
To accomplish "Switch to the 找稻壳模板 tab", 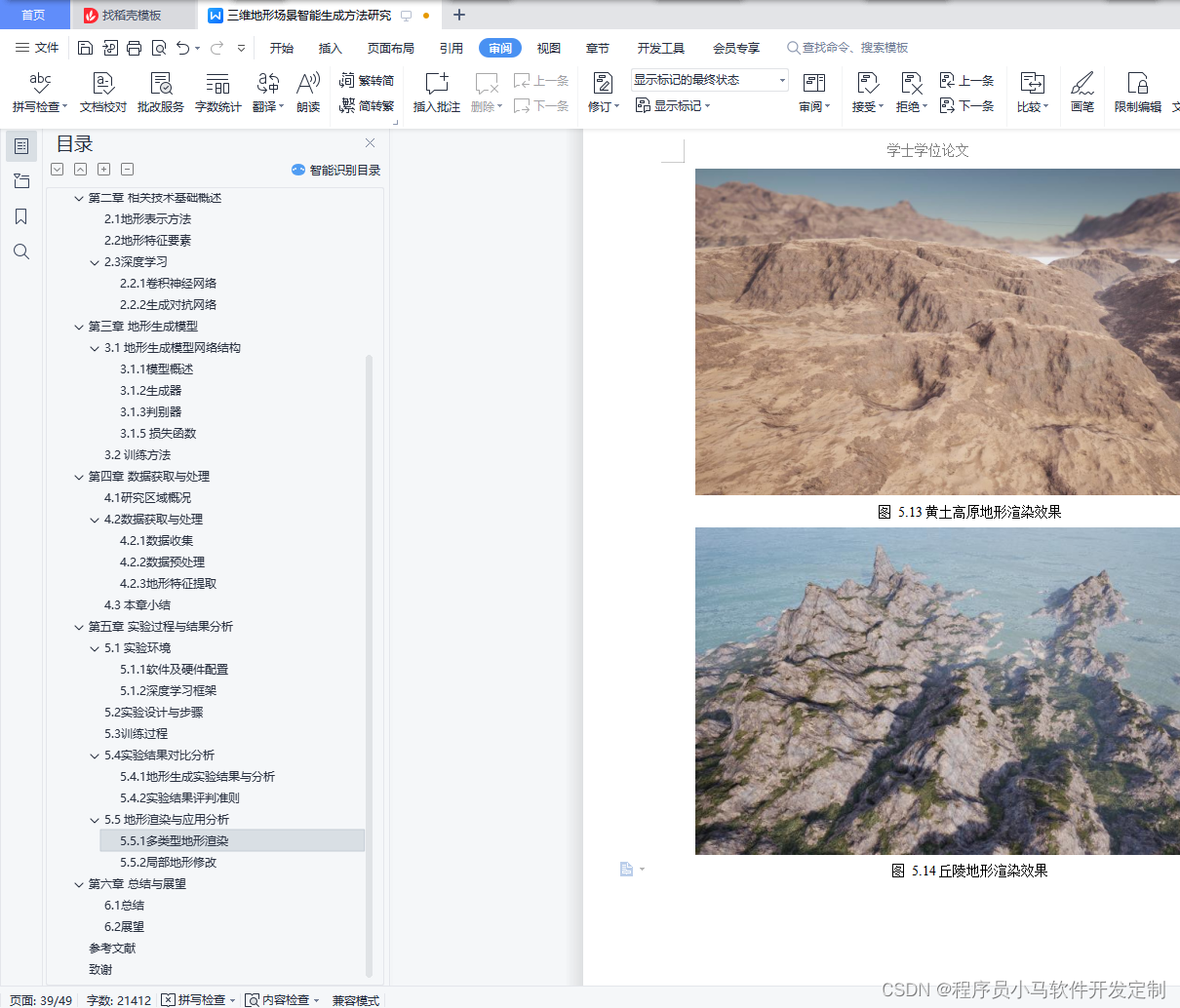I will pyautogui.click(x=132, y=15).
